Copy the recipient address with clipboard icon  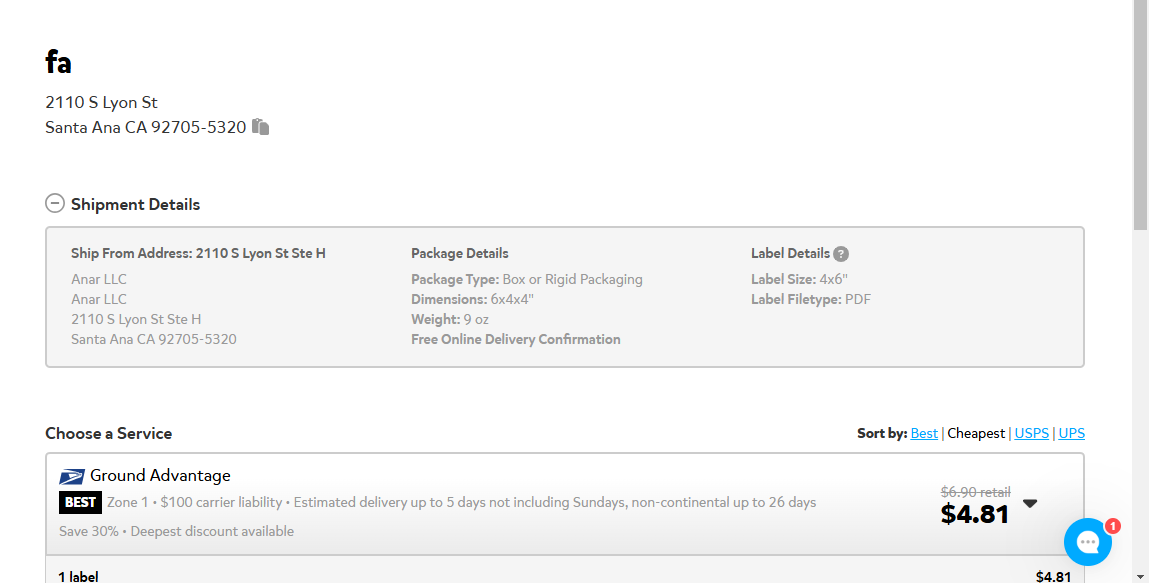(x=260, y=127)
